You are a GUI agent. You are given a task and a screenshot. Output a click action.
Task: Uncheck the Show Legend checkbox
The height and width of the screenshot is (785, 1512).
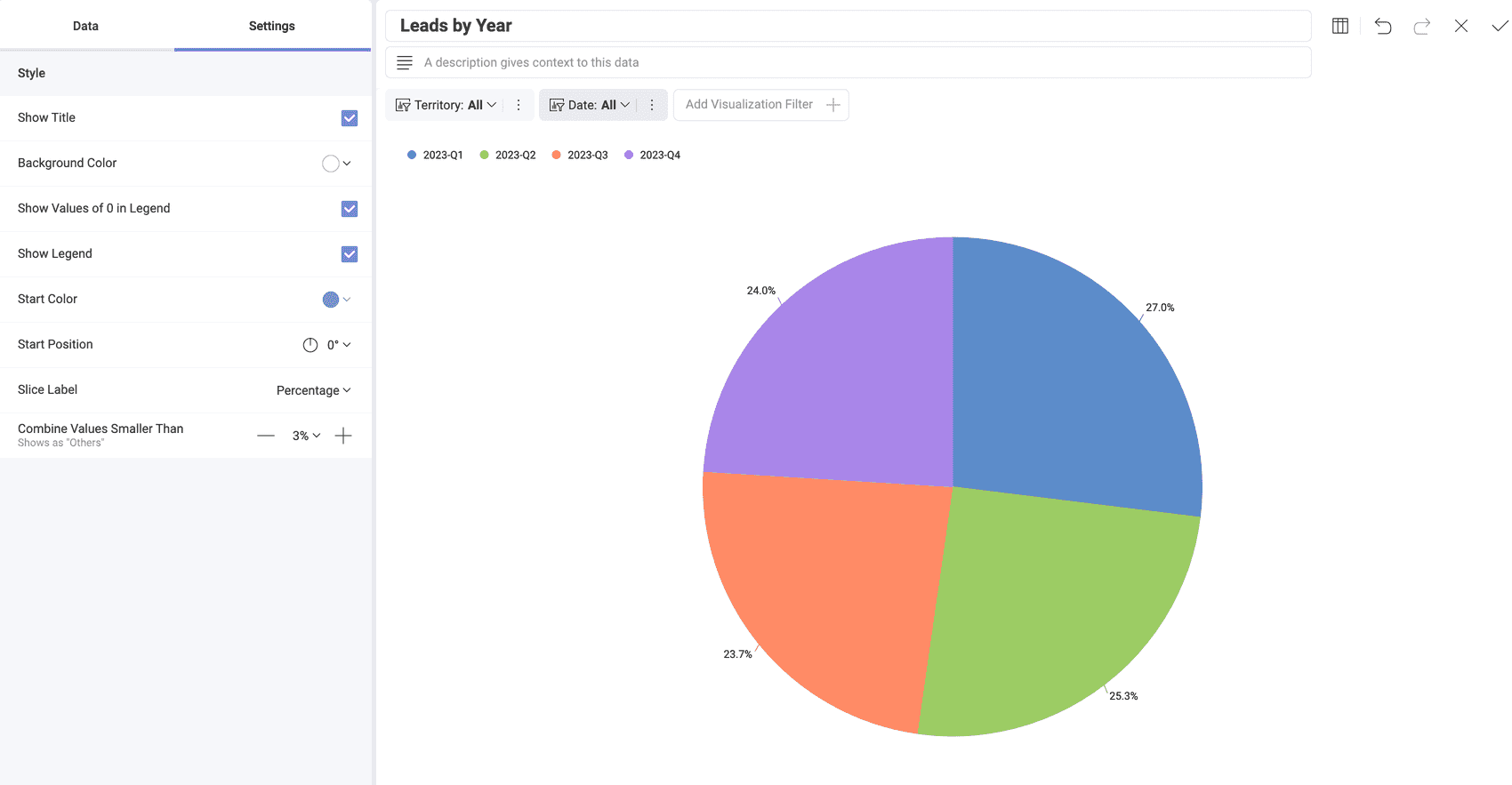point(350,254)
